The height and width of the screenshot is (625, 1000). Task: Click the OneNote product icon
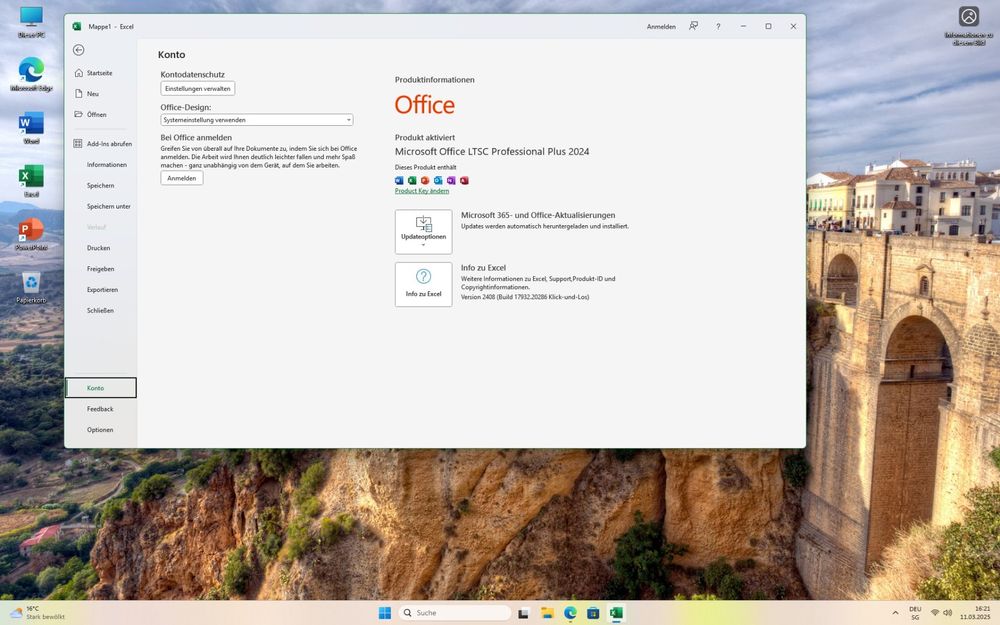[450, 180]
